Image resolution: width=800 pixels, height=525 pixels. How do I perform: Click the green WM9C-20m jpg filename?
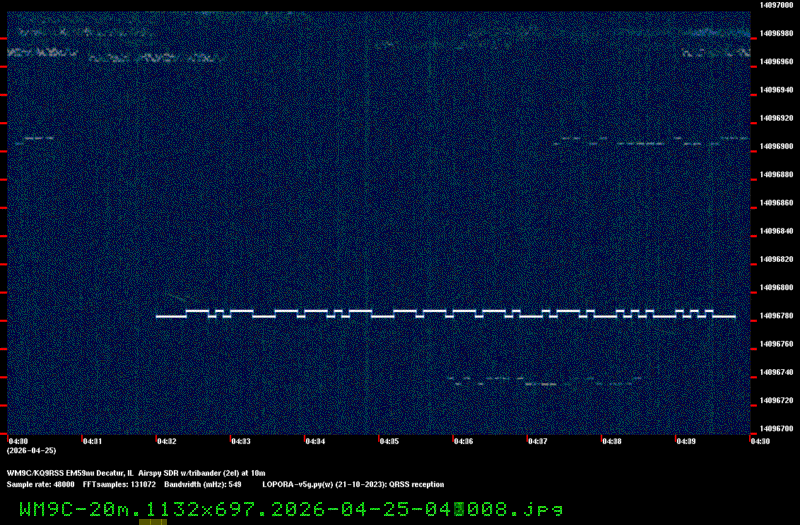tap(291, 509)
